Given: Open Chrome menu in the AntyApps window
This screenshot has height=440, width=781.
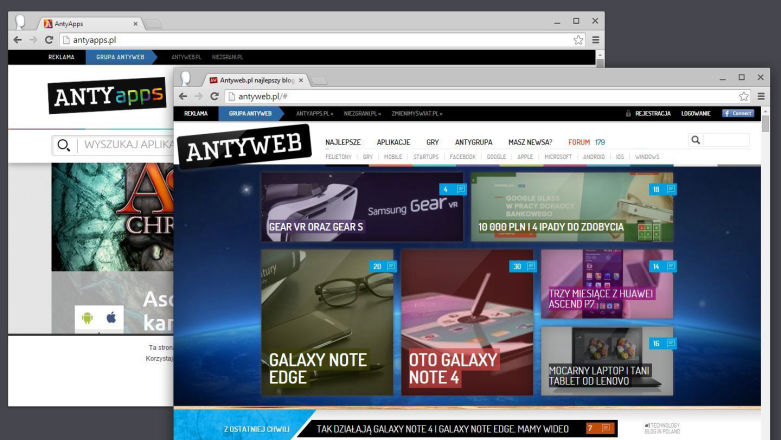Looking at the screenshot, I should click(x=596, y=40).
